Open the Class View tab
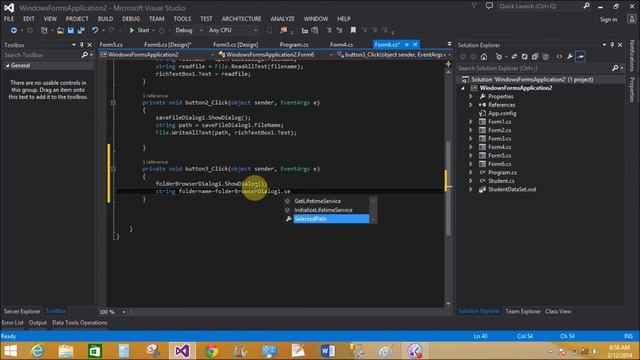640x360 pixels. (558, 311)
